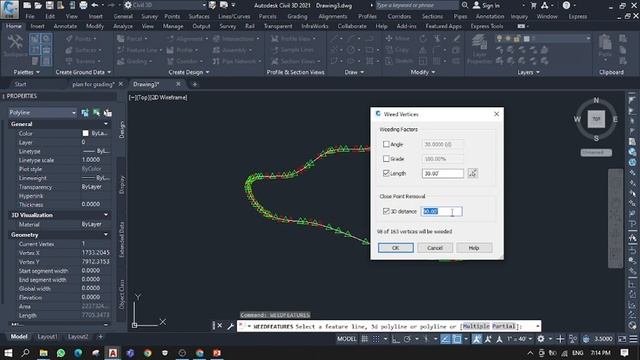The width and height of the screenshot is (640, 360).
Task: Click the Save disk icon
Action: click(49, 5)
